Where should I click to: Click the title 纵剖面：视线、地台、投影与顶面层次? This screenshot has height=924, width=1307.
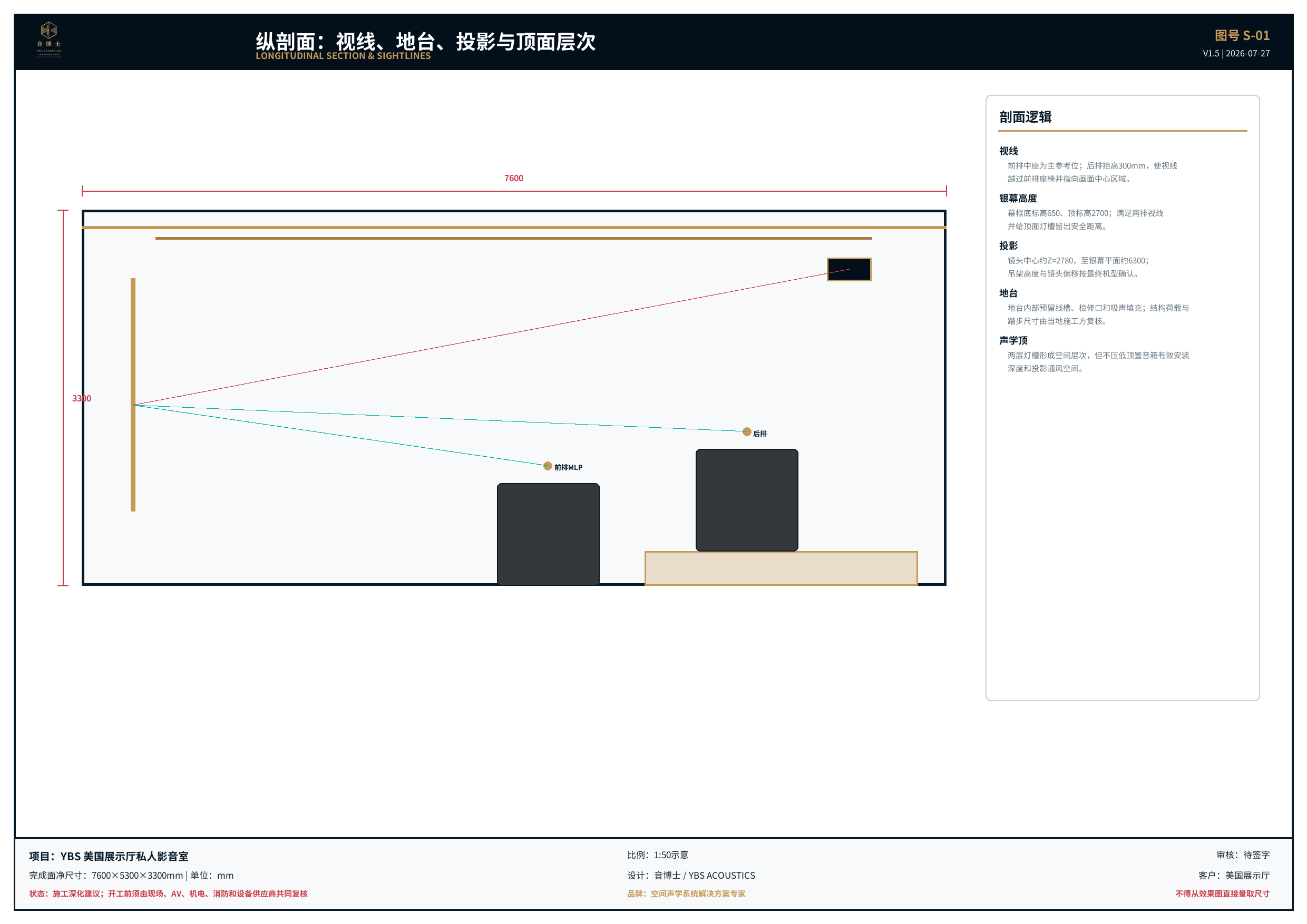(x=425, y=42)
